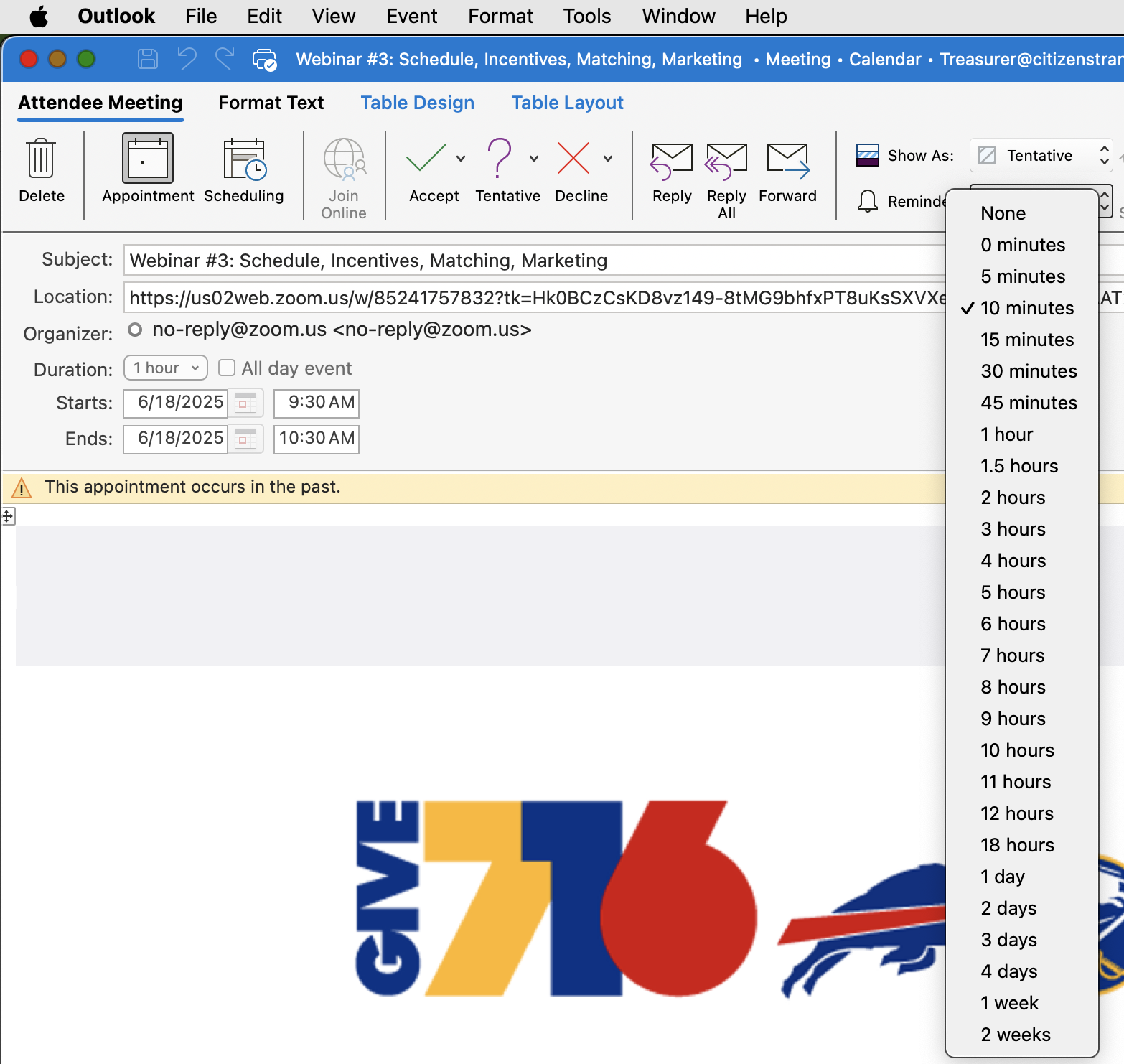Expand the Decline options arrow

(608, 159)
